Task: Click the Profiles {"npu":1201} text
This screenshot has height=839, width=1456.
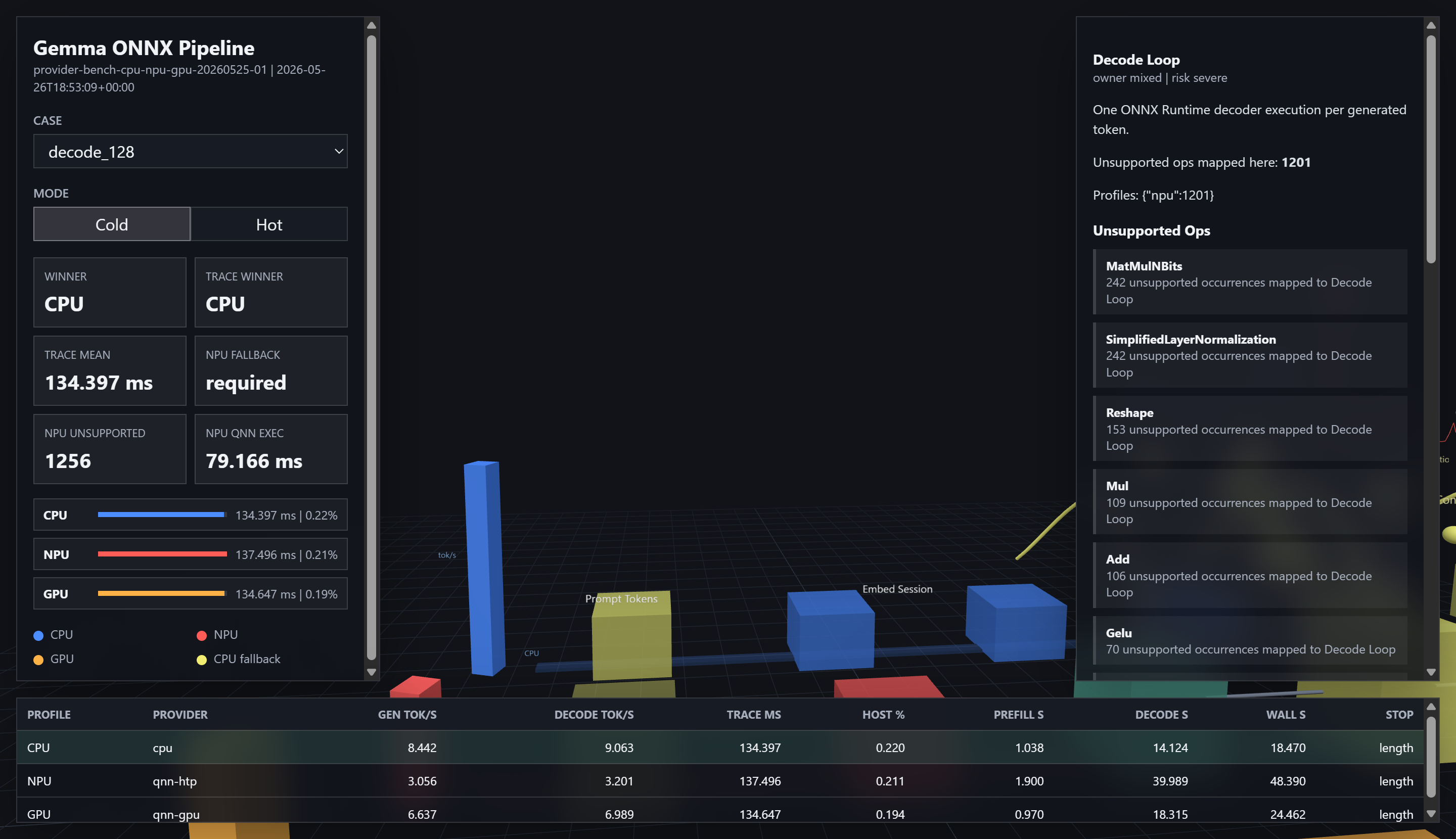Action: (1153, 195)
